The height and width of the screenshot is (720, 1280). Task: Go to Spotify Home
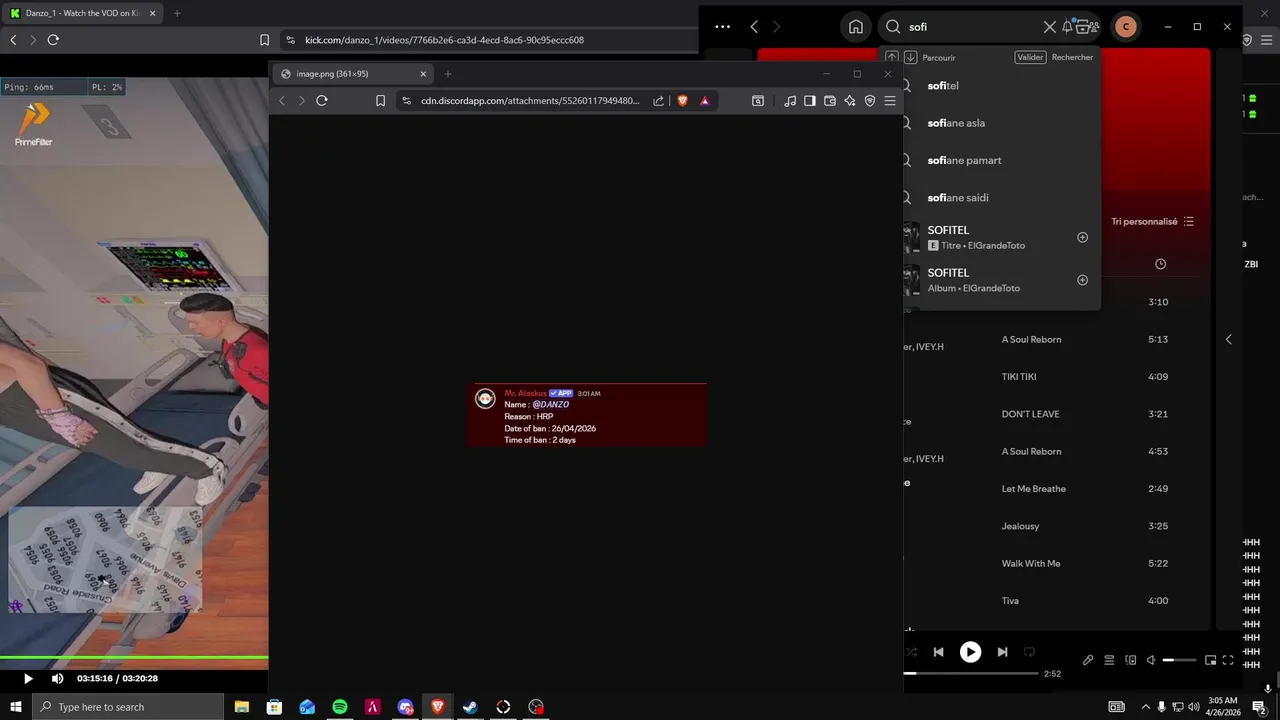[x=856, y=27]
